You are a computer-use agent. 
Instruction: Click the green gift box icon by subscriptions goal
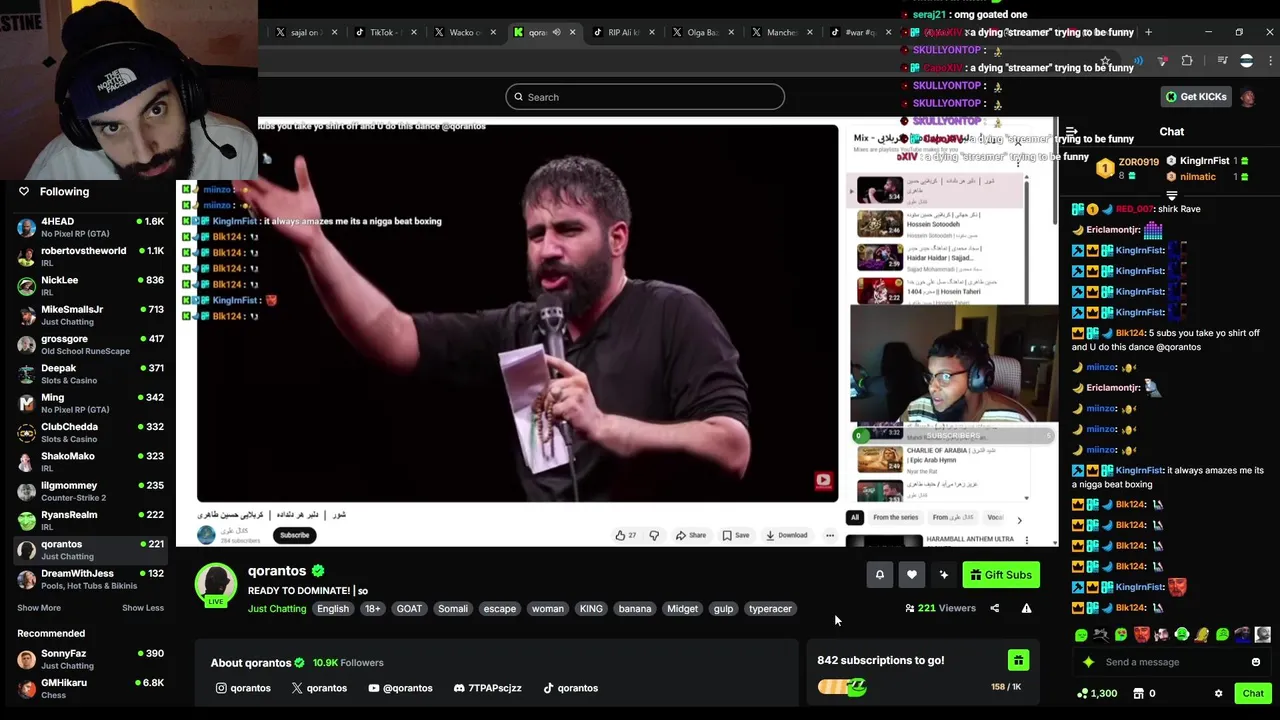pyautogui.click(x=1018, y=660)
